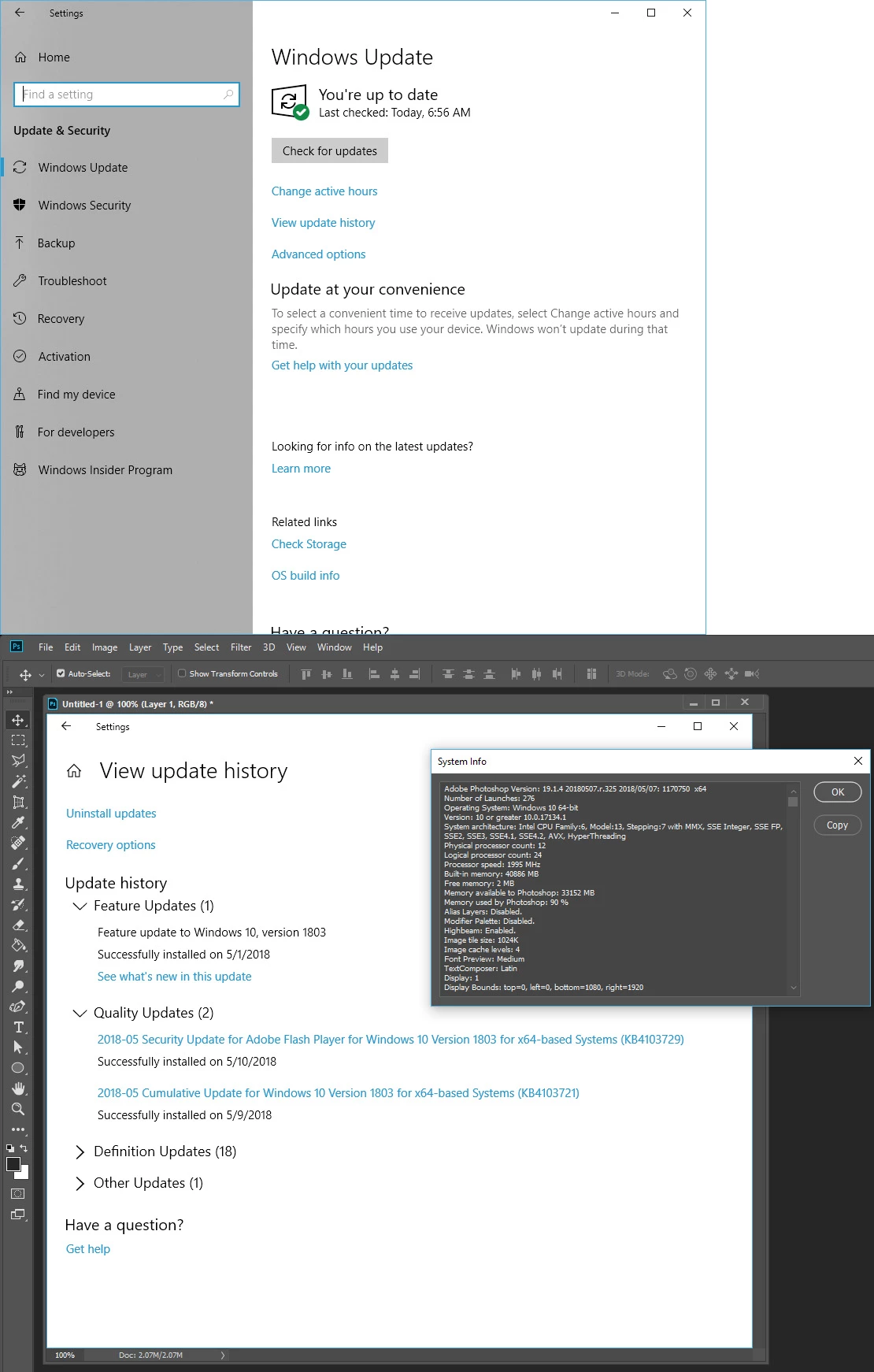This screenshot has width=874, height=1372.
Task: Click the 100% zoom field in status bar
Action: [x=65, y=1355]
